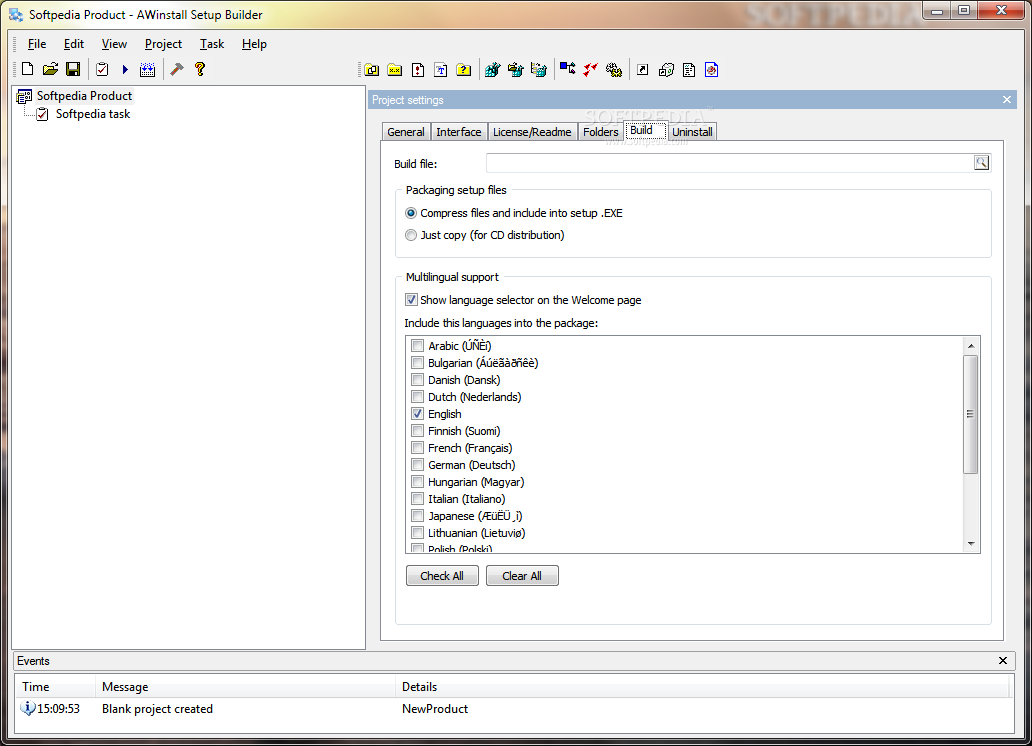Viewport: 1032px width, 746px height.
Task: Click the language list scroll up arrow
Action: coord(971,346)
